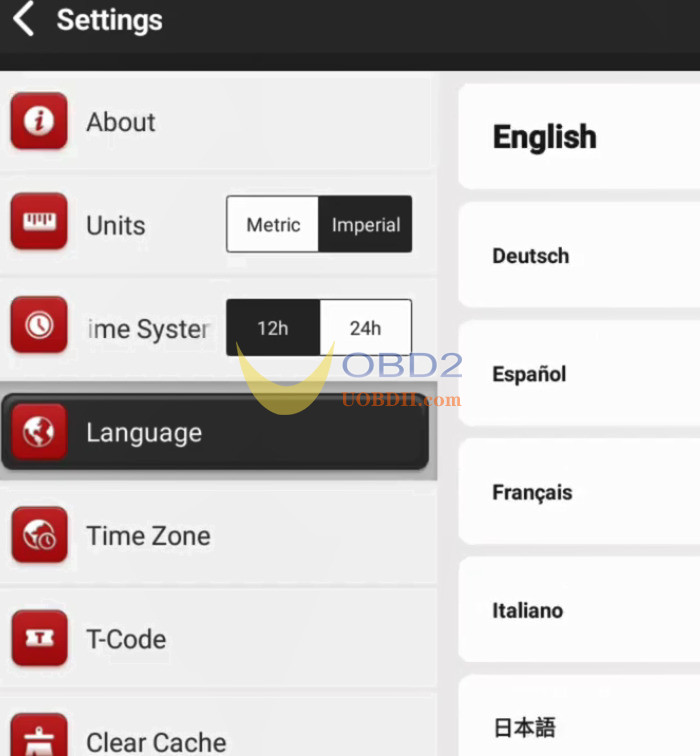Image resolution: width=700 pixels, height=756 pixels.
Task: Select the Language settings entry
Action: tap(215, 432)
